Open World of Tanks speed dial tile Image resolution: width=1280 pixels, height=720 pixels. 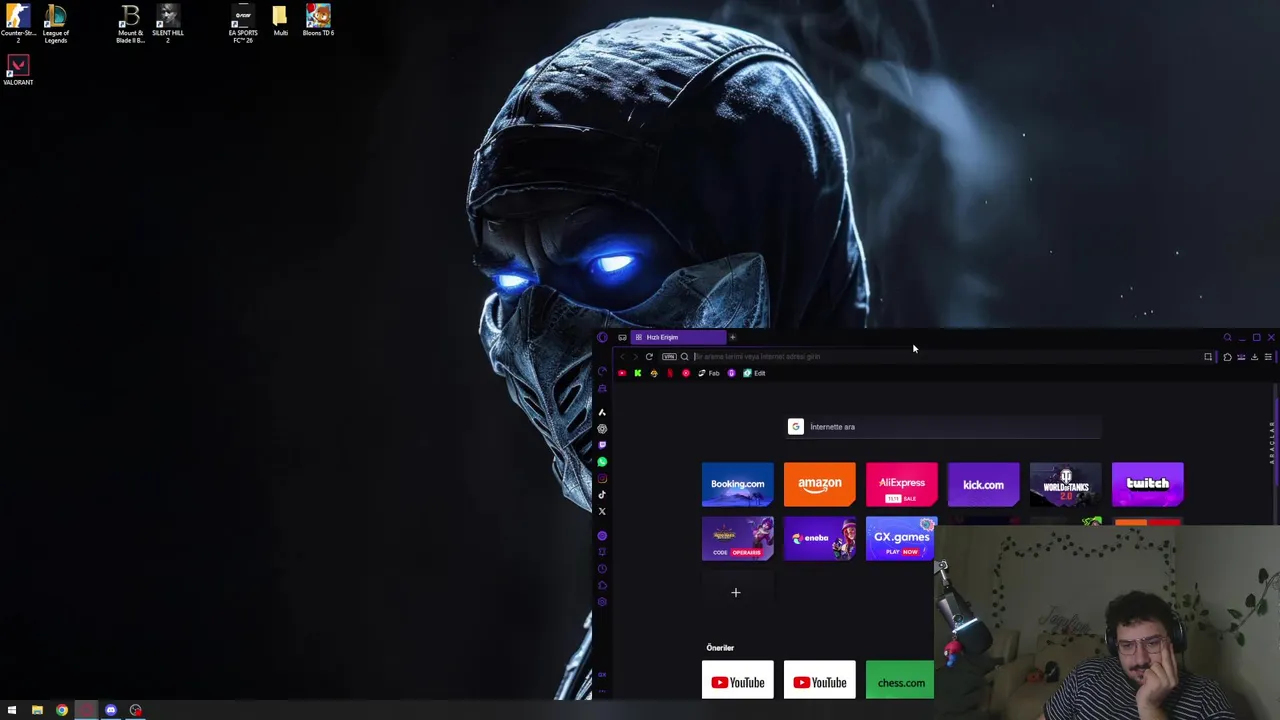tap(1066, 484)
